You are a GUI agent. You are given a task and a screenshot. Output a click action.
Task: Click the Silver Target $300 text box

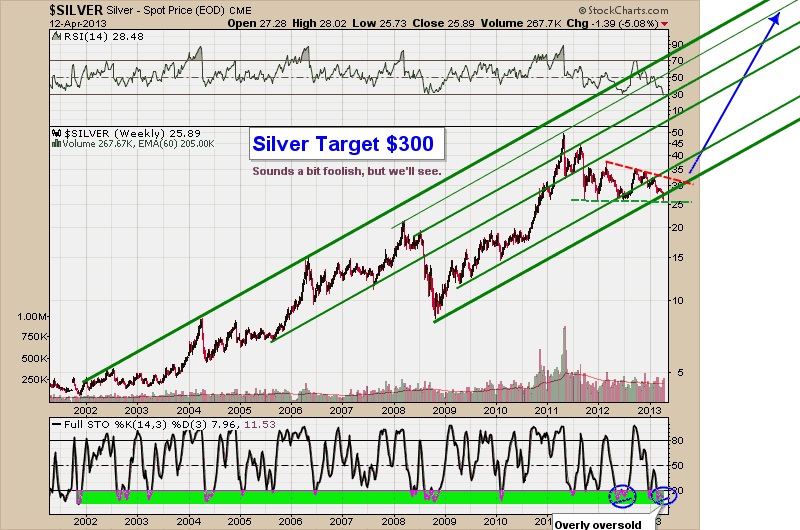[343, 144]
